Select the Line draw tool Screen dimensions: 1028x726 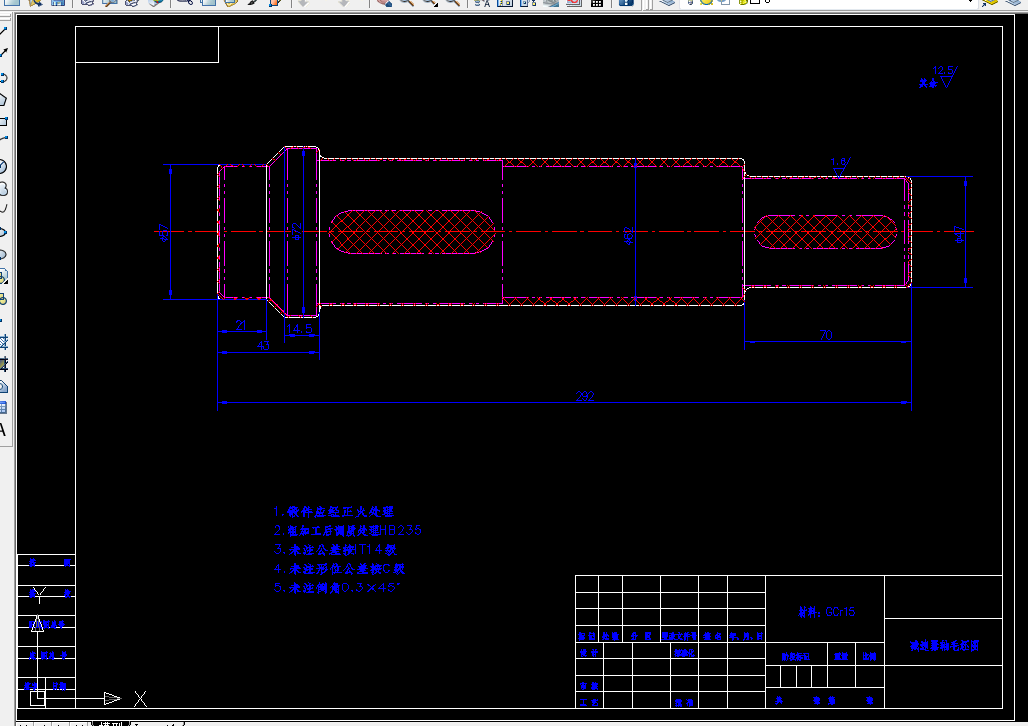3,31
